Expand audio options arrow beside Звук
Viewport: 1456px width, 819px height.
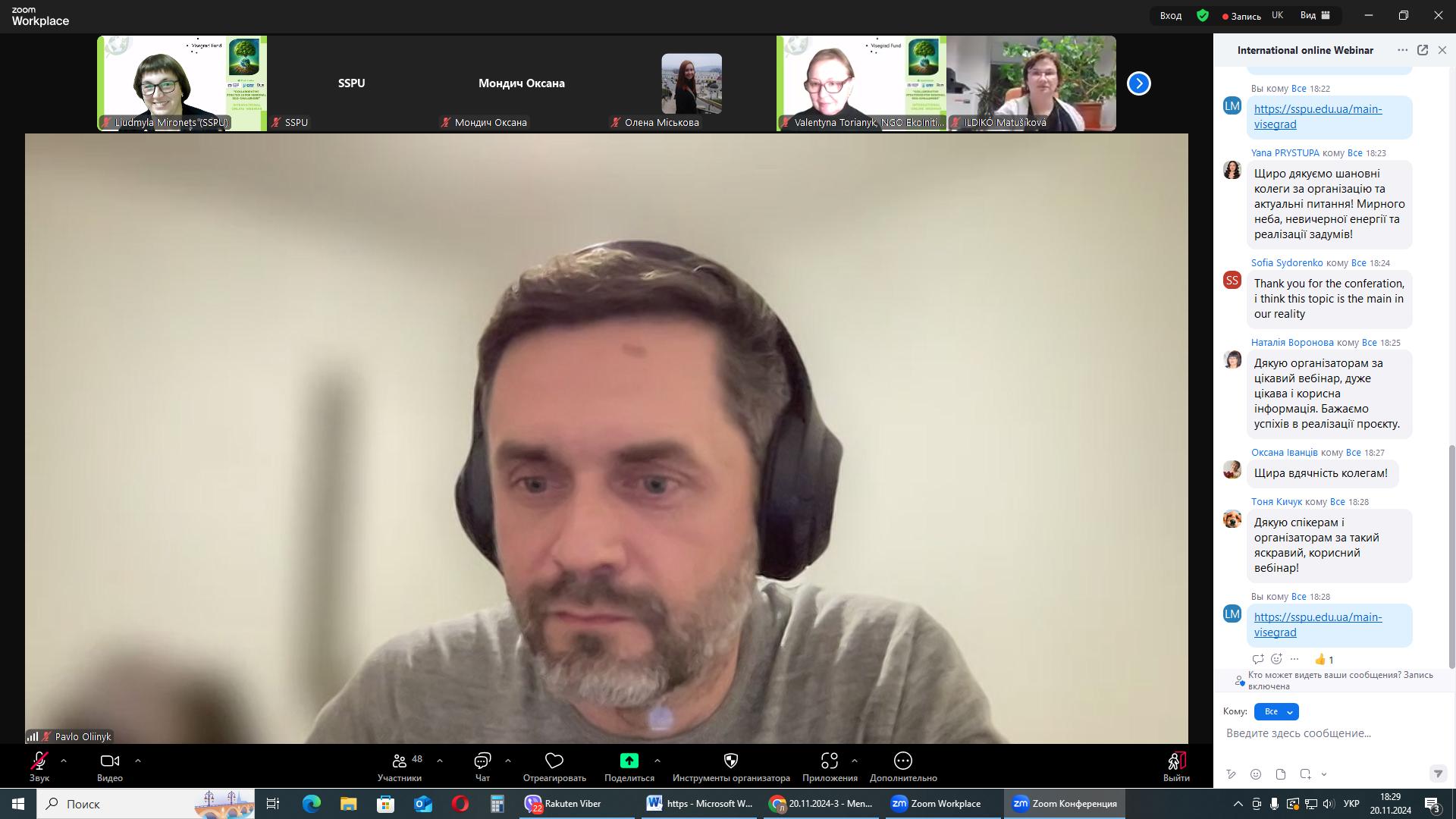(x=64, y=761)
